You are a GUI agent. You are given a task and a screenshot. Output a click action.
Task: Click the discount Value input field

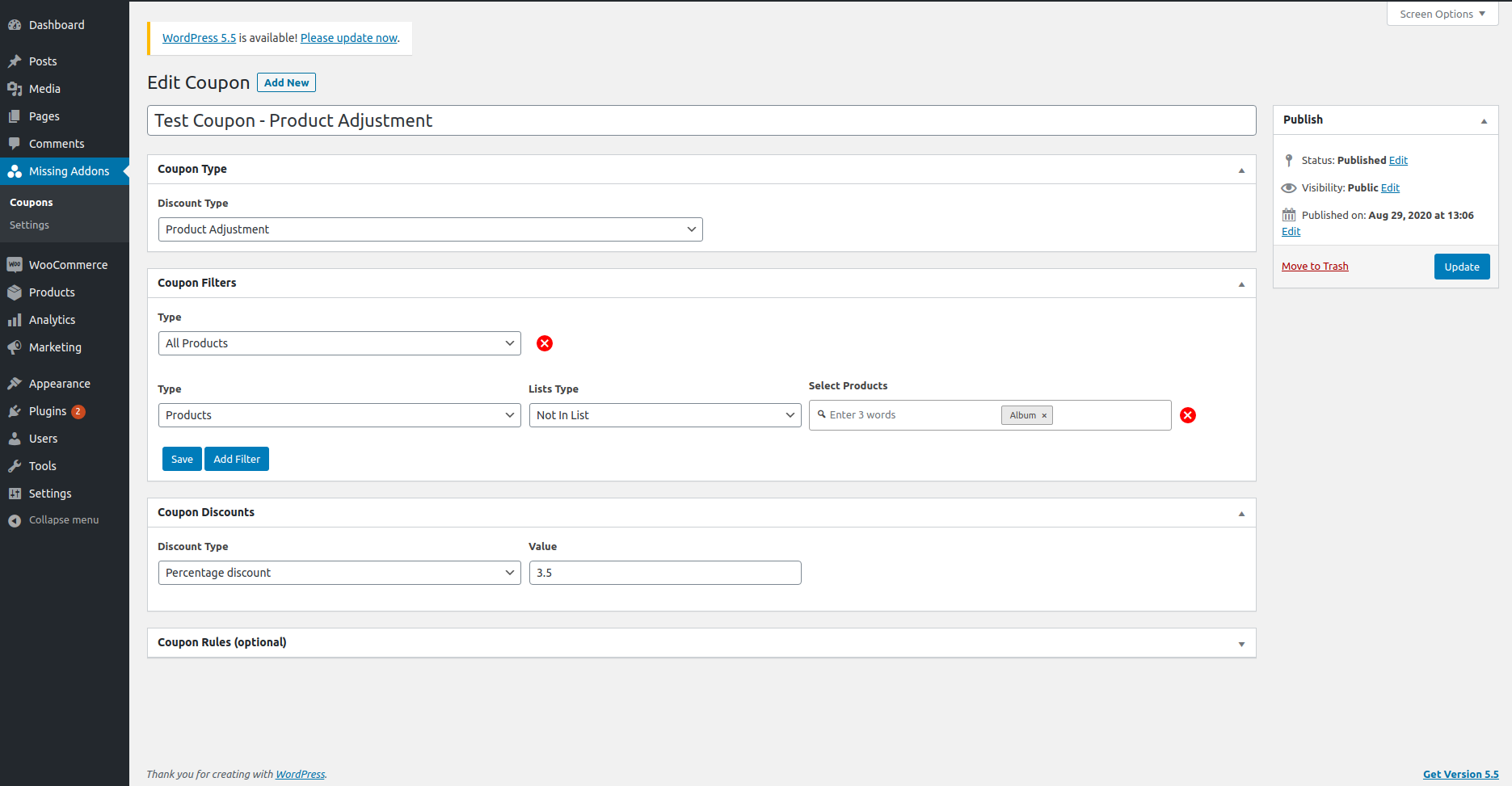[665, 573]
